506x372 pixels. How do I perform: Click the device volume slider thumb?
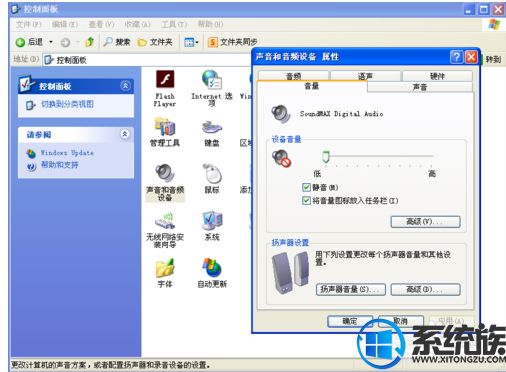[326, 157]
